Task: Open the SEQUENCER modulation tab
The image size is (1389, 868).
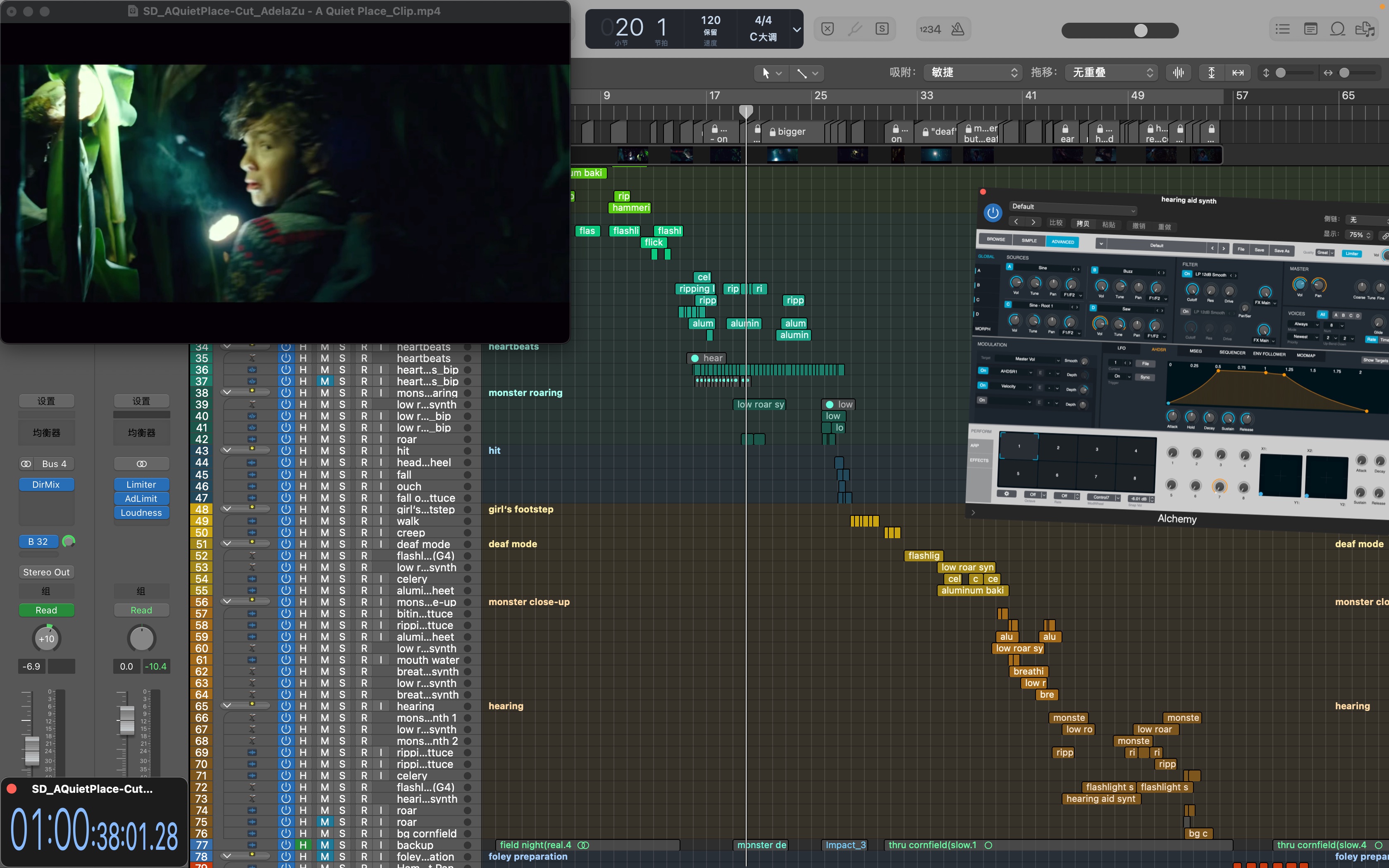Action: tap(1232, 353)
